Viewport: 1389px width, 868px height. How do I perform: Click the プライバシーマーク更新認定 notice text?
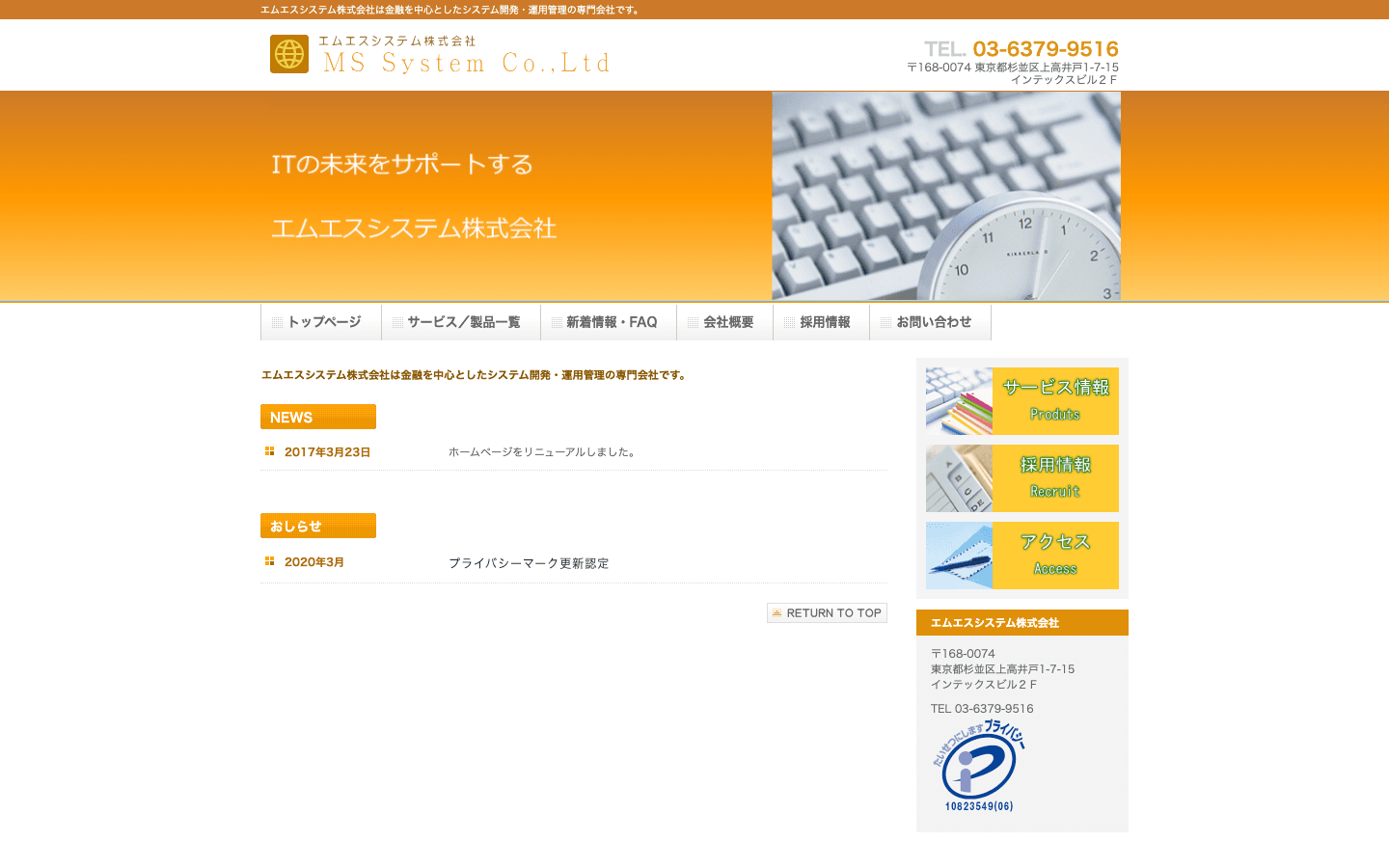pos(529,563)
